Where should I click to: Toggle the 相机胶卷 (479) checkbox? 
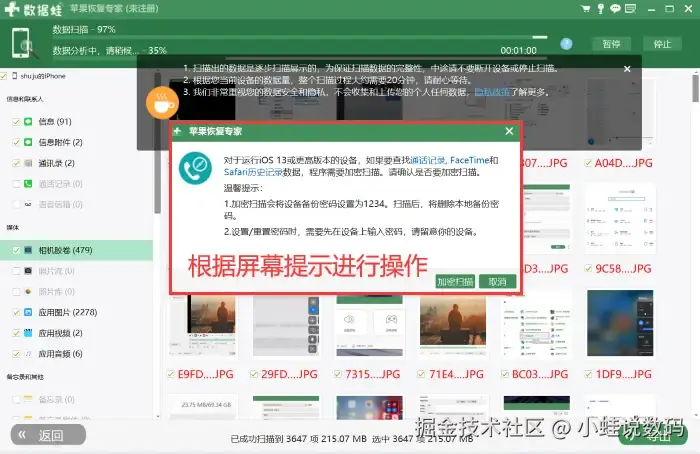pos(16,250)
